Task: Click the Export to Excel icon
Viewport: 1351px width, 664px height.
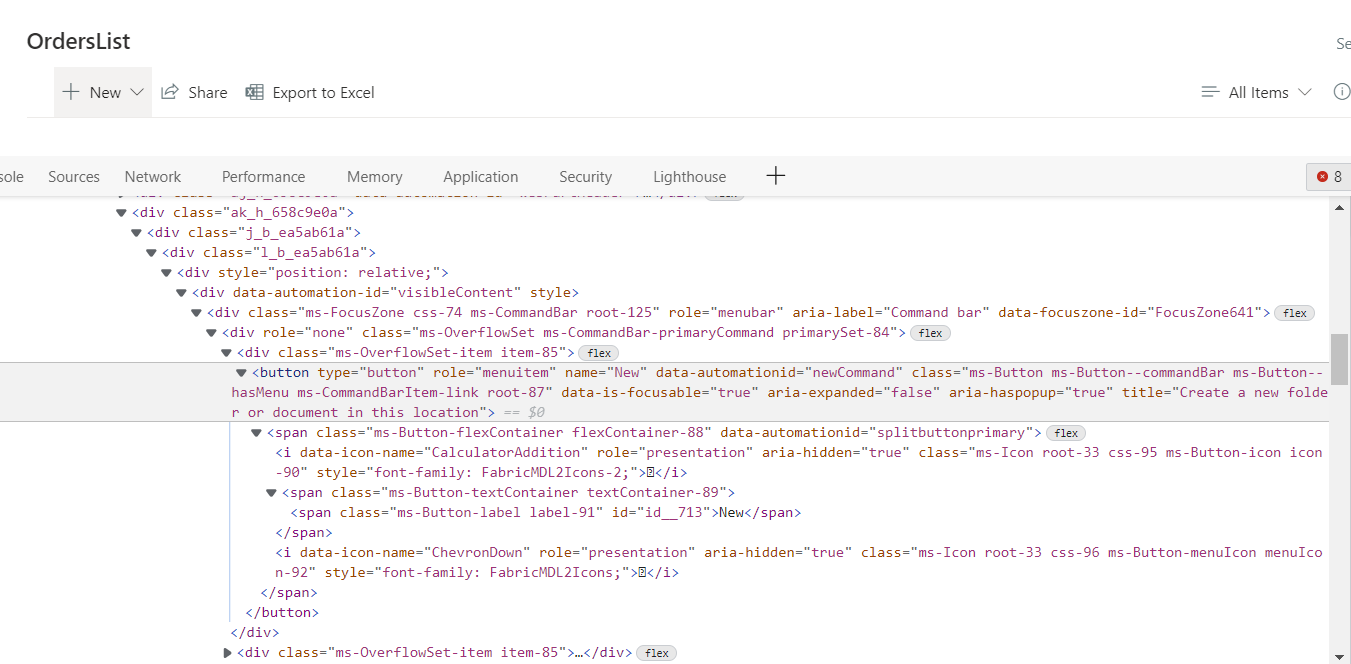Action: coord(255,91)
